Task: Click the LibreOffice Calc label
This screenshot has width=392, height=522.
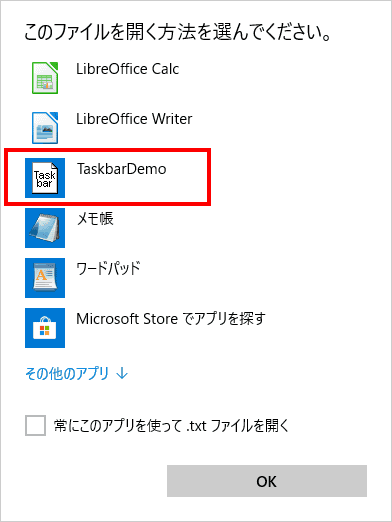Action: point(128,69)
